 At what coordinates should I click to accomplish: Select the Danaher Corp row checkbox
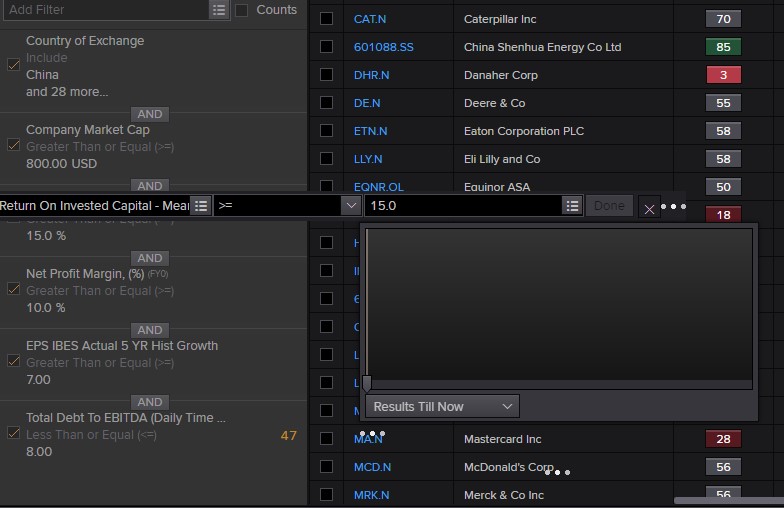click(x=326, y=75)
